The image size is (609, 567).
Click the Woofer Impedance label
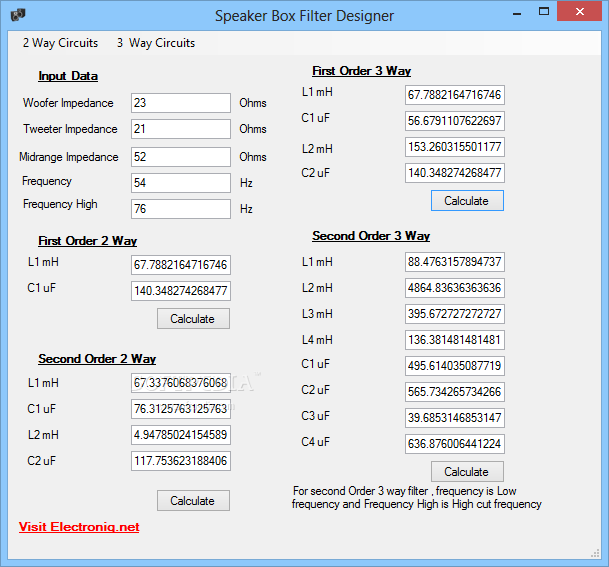pyautogui.click(x=68, y=103)
